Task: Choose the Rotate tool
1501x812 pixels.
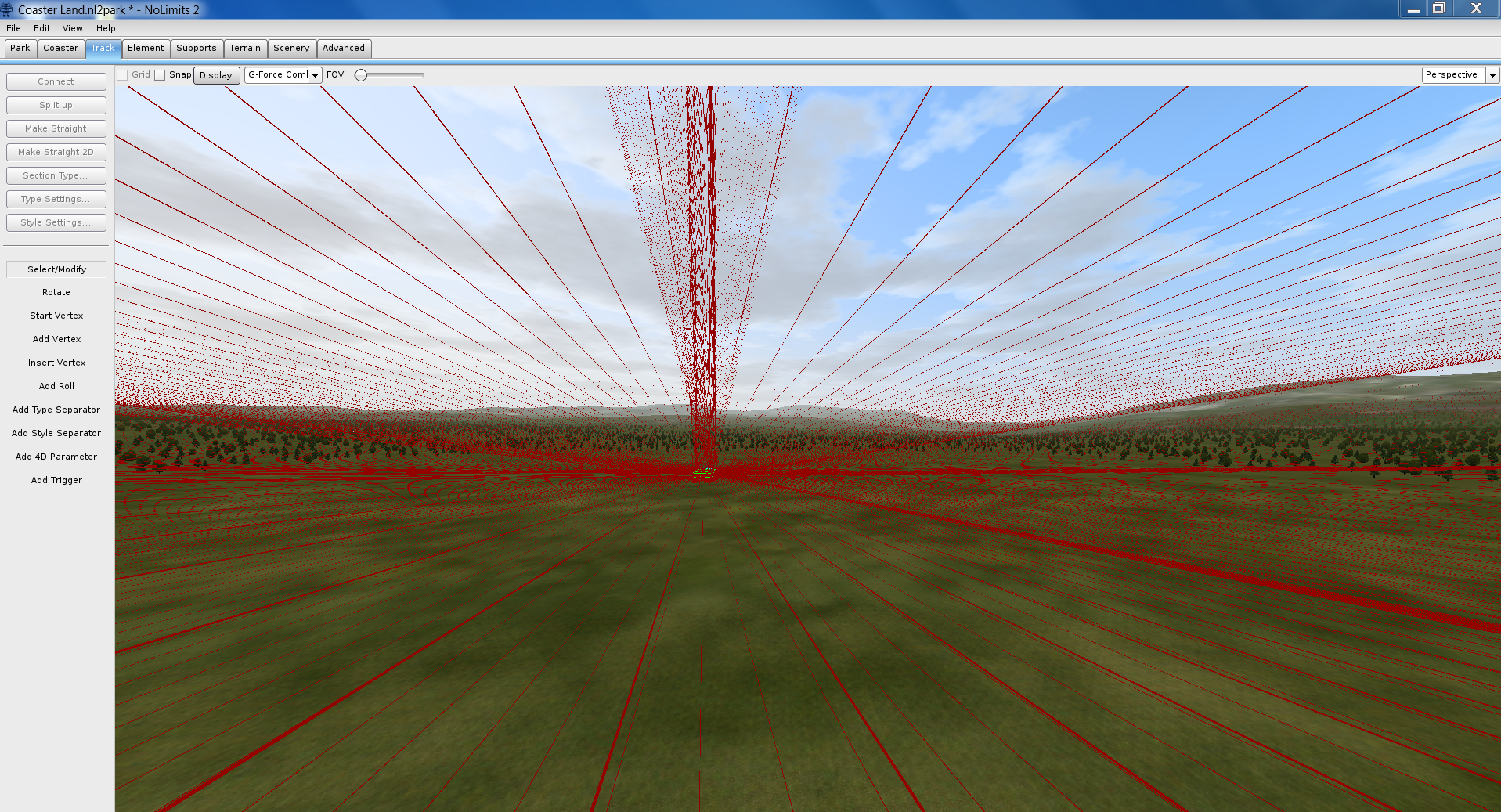Action: pyautogui.click(x=56, y=292)
